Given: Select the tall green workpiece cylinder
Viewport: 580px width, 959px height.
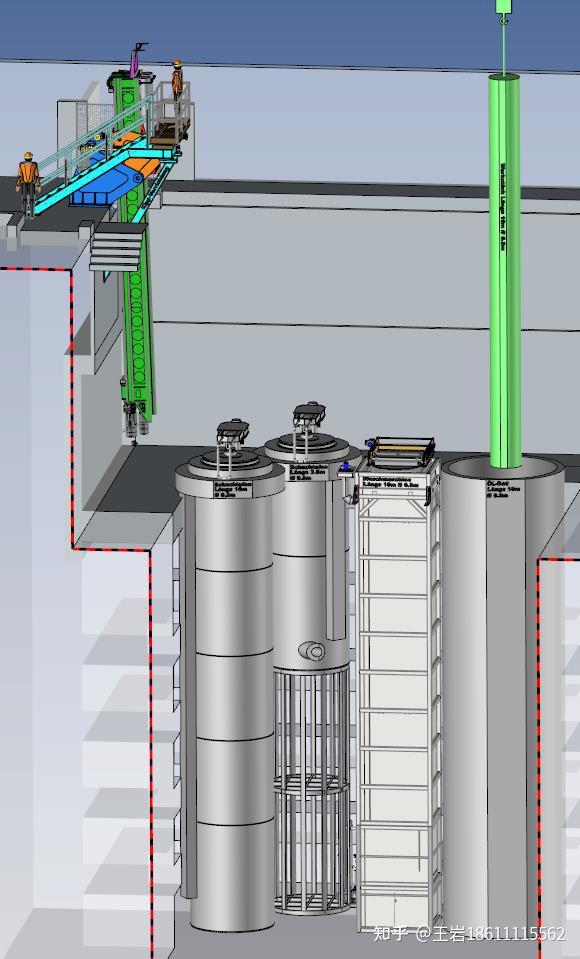Looking at the screenshot, I should pos(505,270).
